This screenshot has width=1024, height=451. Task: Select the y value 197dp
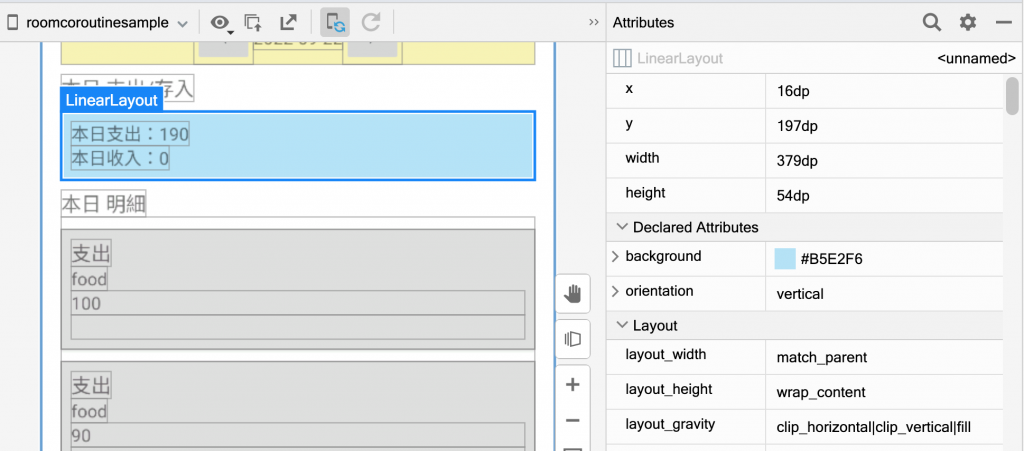[797, 126]
